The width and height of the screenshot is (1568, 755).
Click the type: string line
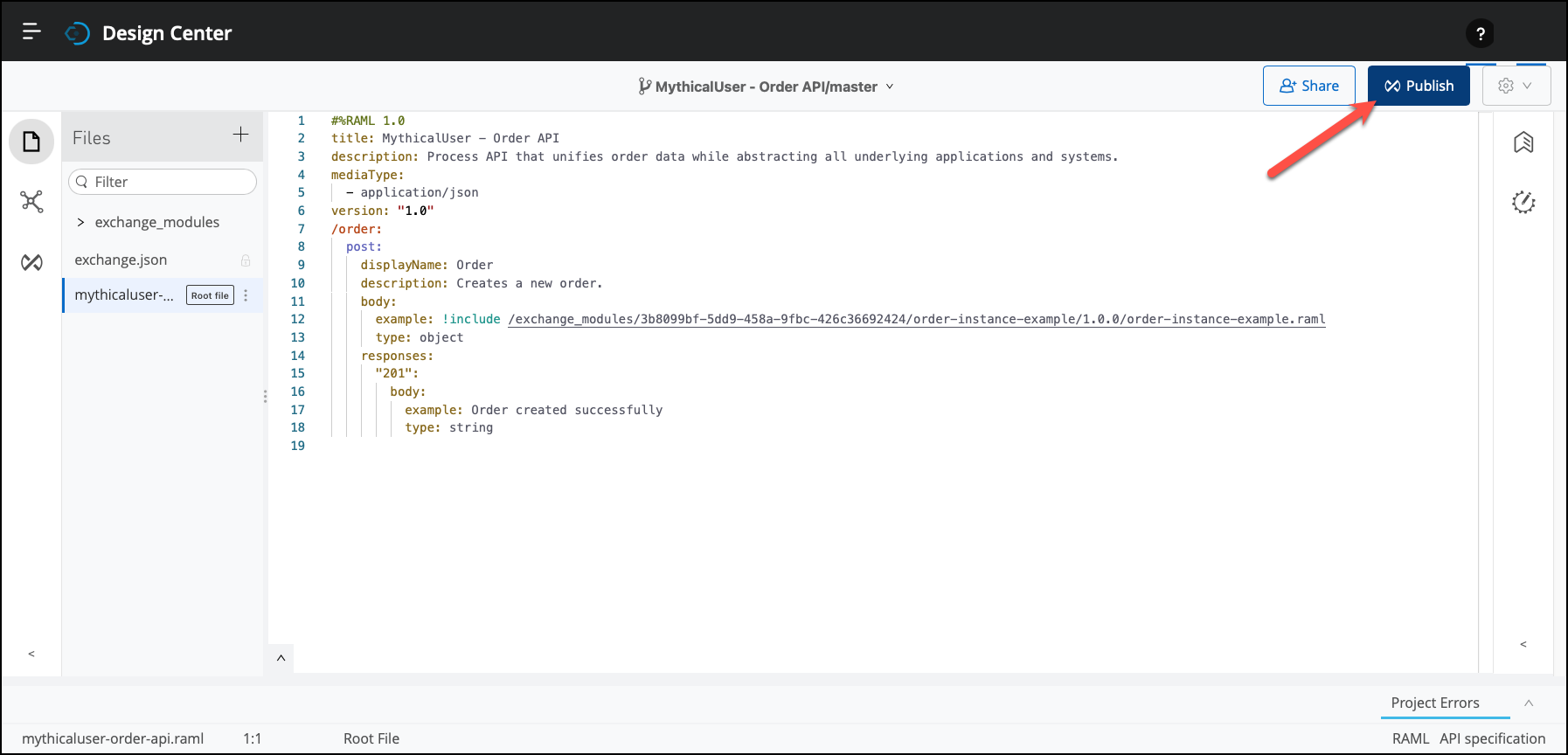click(448, 427)
